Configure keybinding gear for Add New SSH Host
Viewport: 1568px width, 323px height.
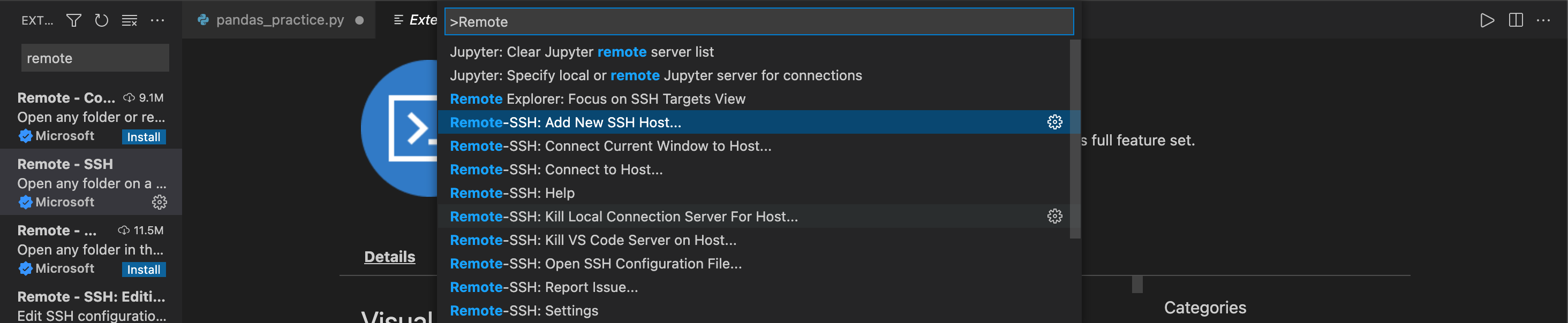(x=1055, y=122)
